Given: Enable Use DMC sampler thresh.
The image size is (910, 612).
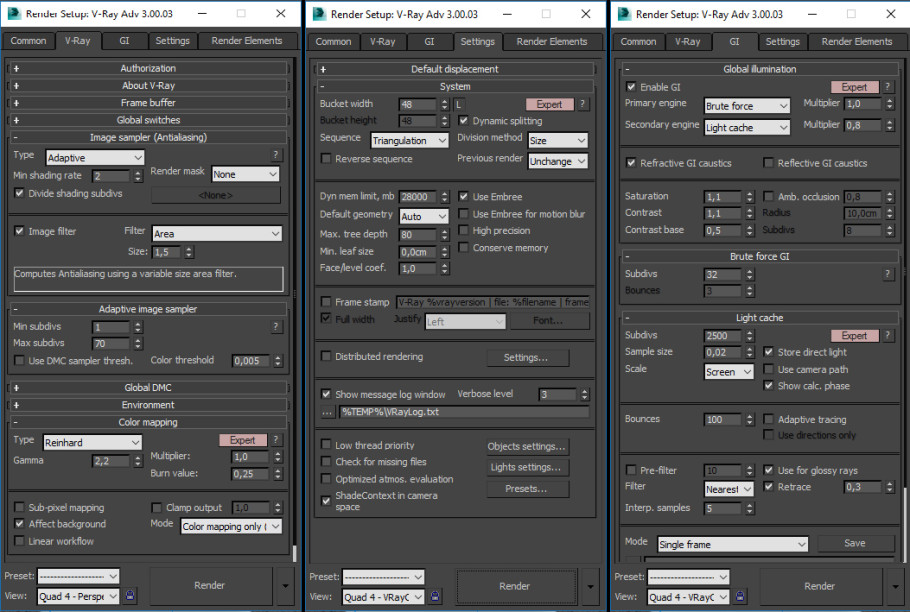Looking at the screenshot, I should tap(19, 360).
